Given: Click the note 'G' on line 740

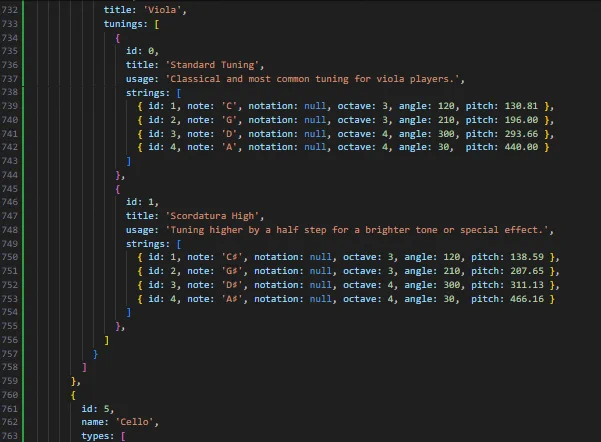Looking at the screenshot, I should coord(229,120).
